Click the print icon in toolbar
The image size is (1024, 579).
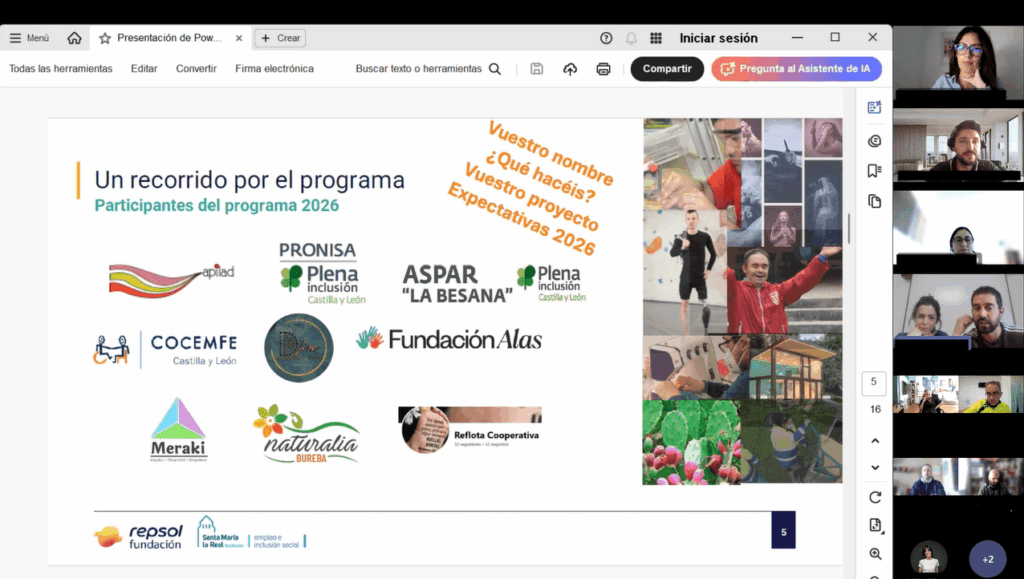603,69
